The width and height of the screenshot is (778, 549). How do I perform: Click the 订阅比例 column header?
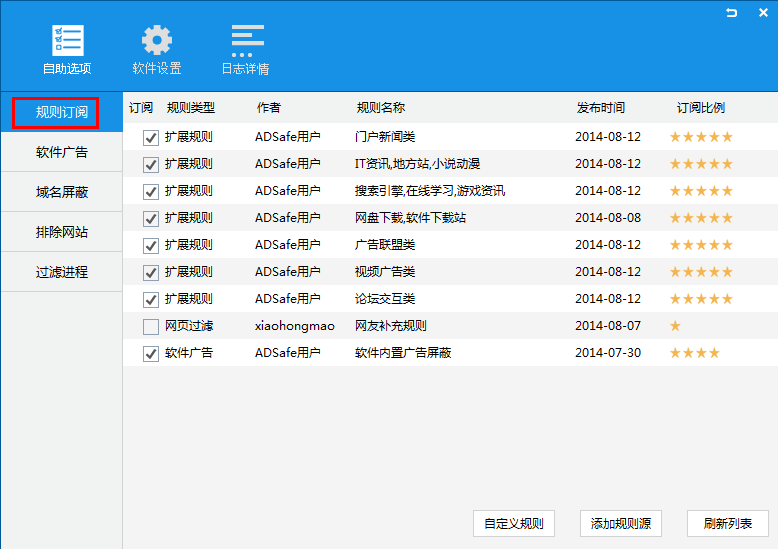(701, 108)
